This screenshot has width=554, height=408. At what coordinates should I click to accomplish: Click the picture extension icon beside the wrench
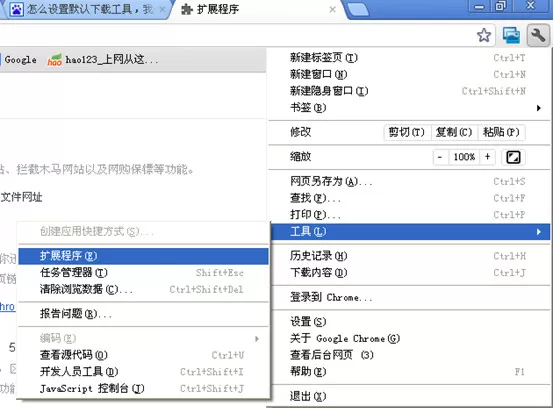click(511, 35)
